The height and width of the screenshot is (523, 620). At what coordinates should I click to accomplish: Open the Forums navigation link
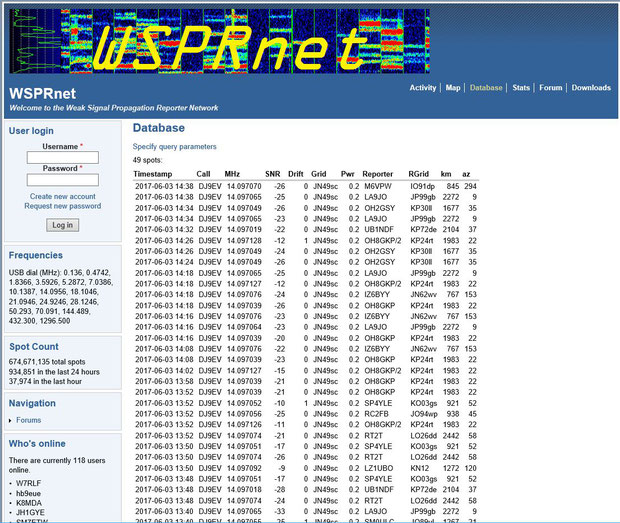[x=28, y=420]
